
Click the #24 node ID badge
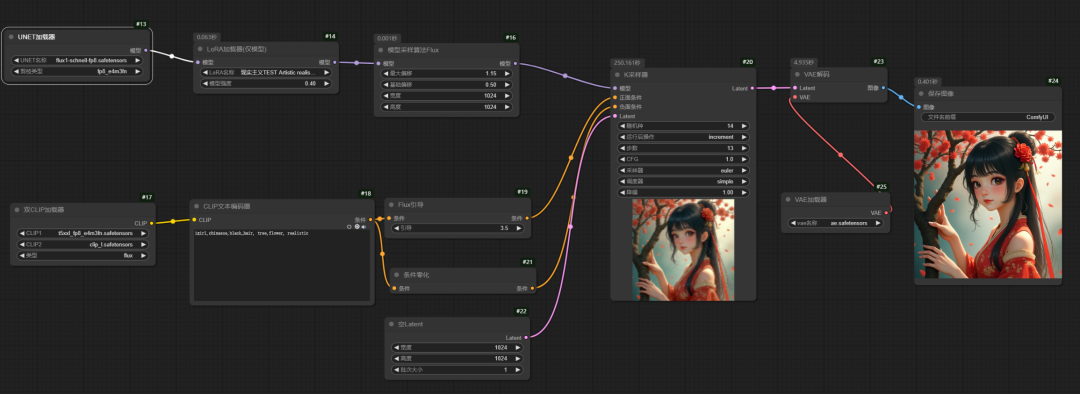click(x=1053, y=81)
